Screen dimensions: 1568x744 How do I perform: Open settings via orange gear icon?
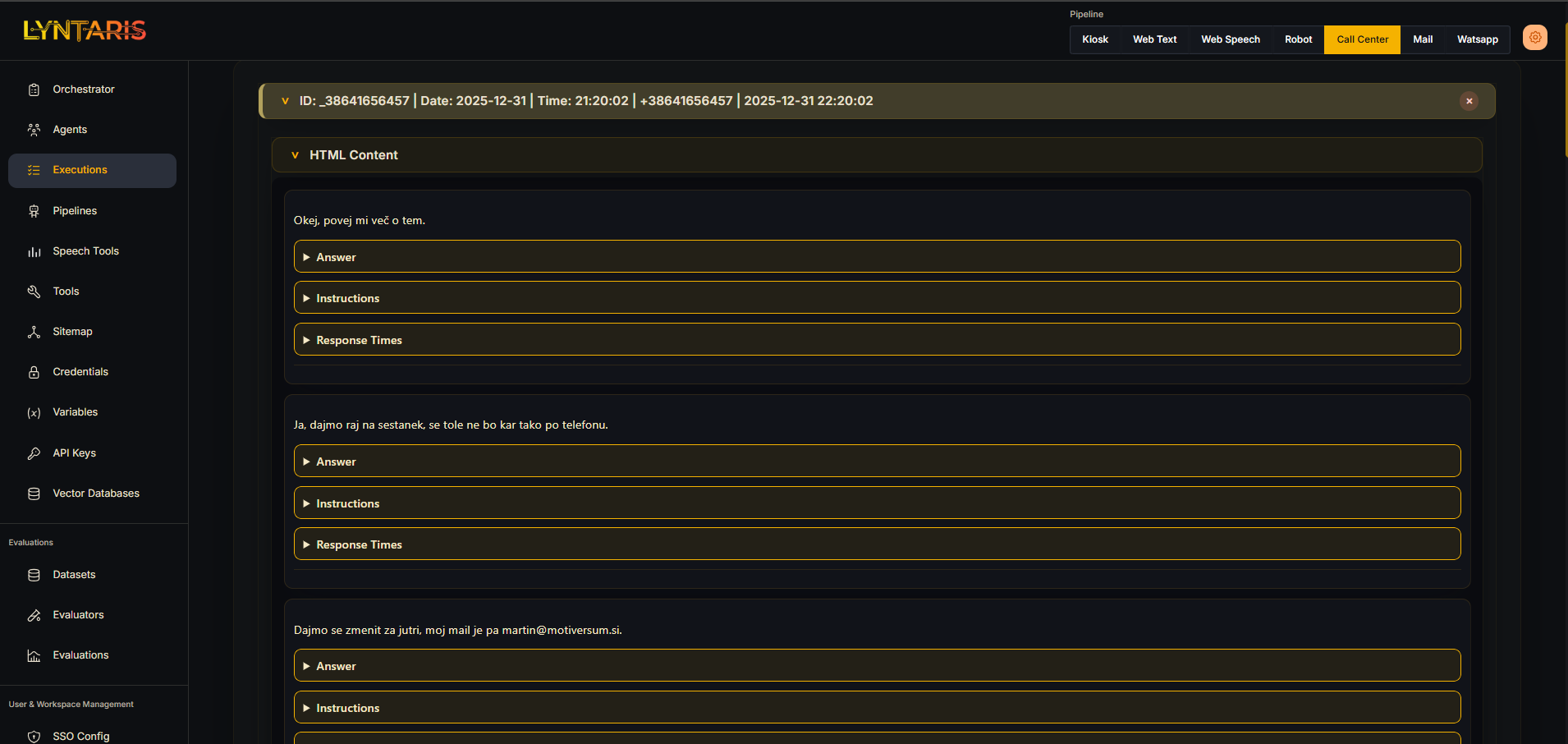coord(1534,38)
